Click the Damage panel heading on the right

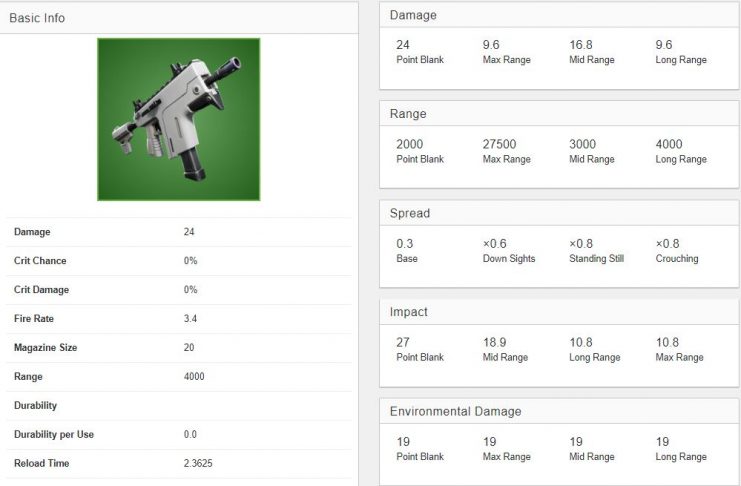pos(413,15)
